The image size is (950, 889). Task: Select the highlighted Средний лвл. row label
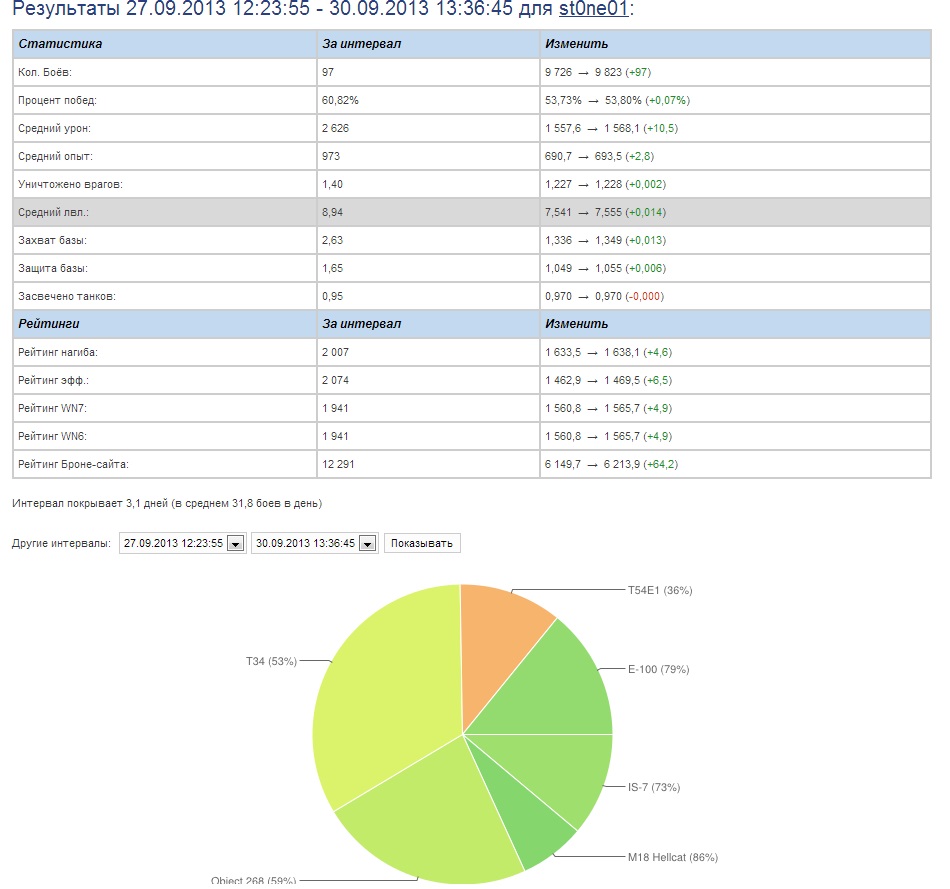pyautogui.click(x=54, y=212)
